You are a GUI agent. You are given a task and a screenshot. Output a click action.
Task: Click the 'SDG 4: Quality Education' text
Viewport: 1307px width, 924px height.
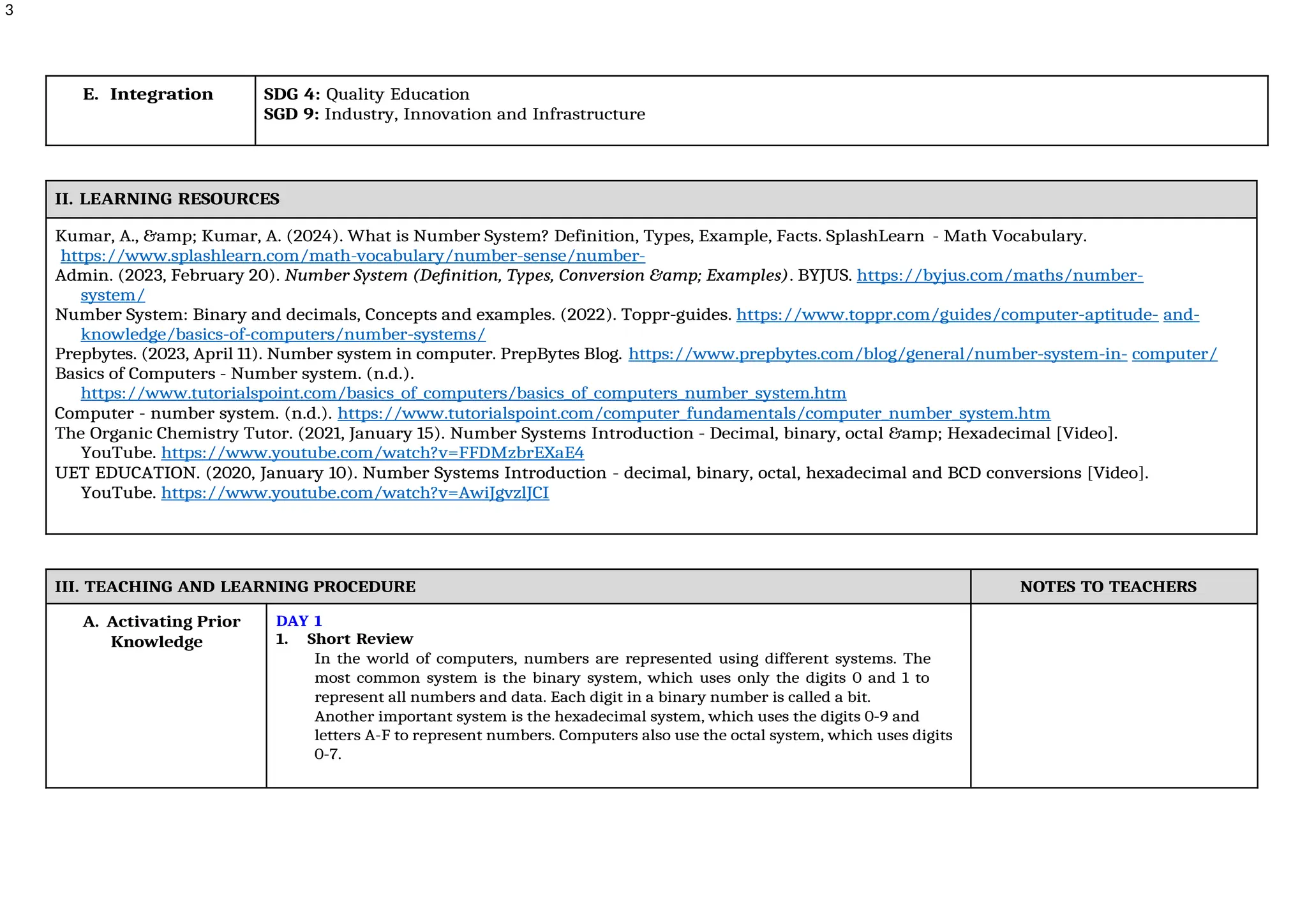(366, 94)
